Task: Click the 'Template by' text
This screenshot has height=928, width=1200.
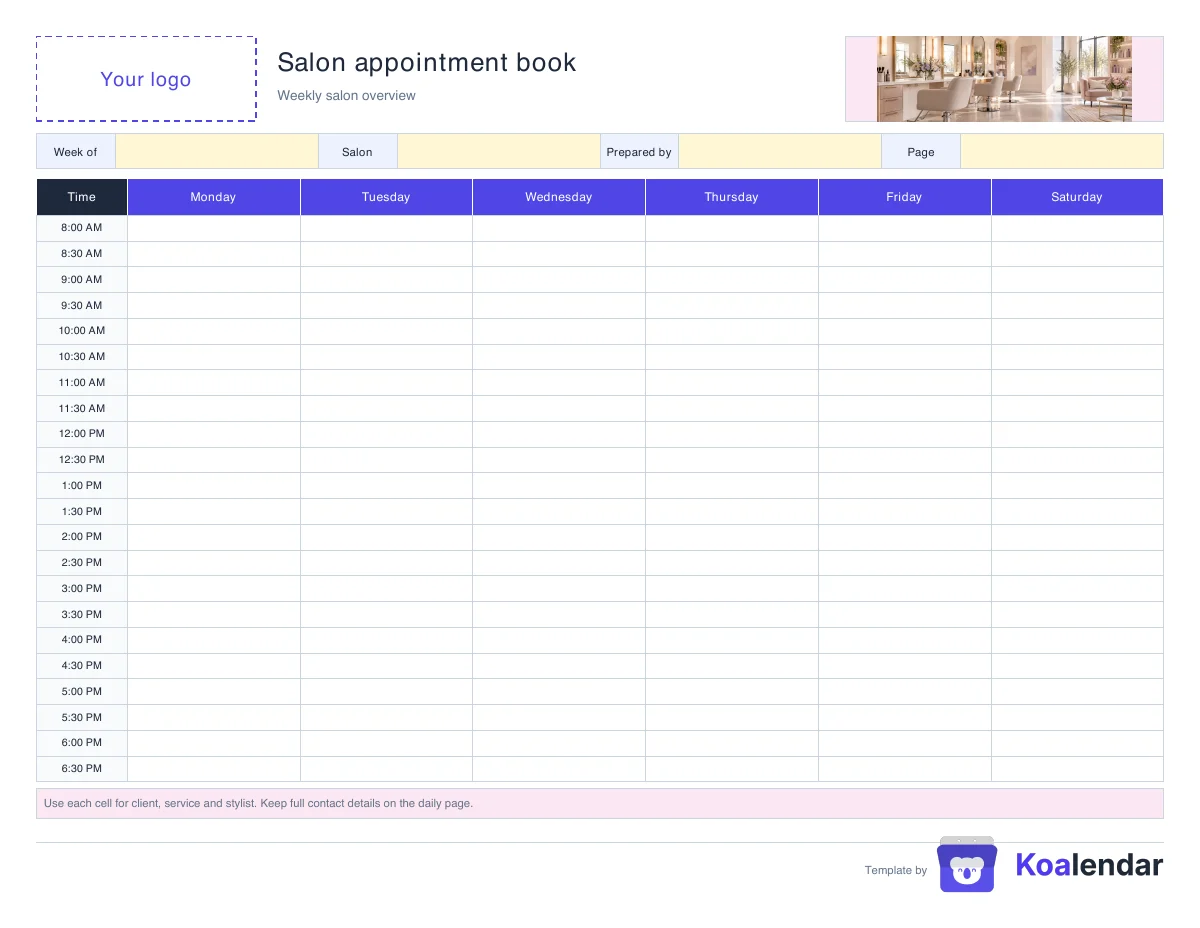Action: pyautogui.click(x=896, y=870)
